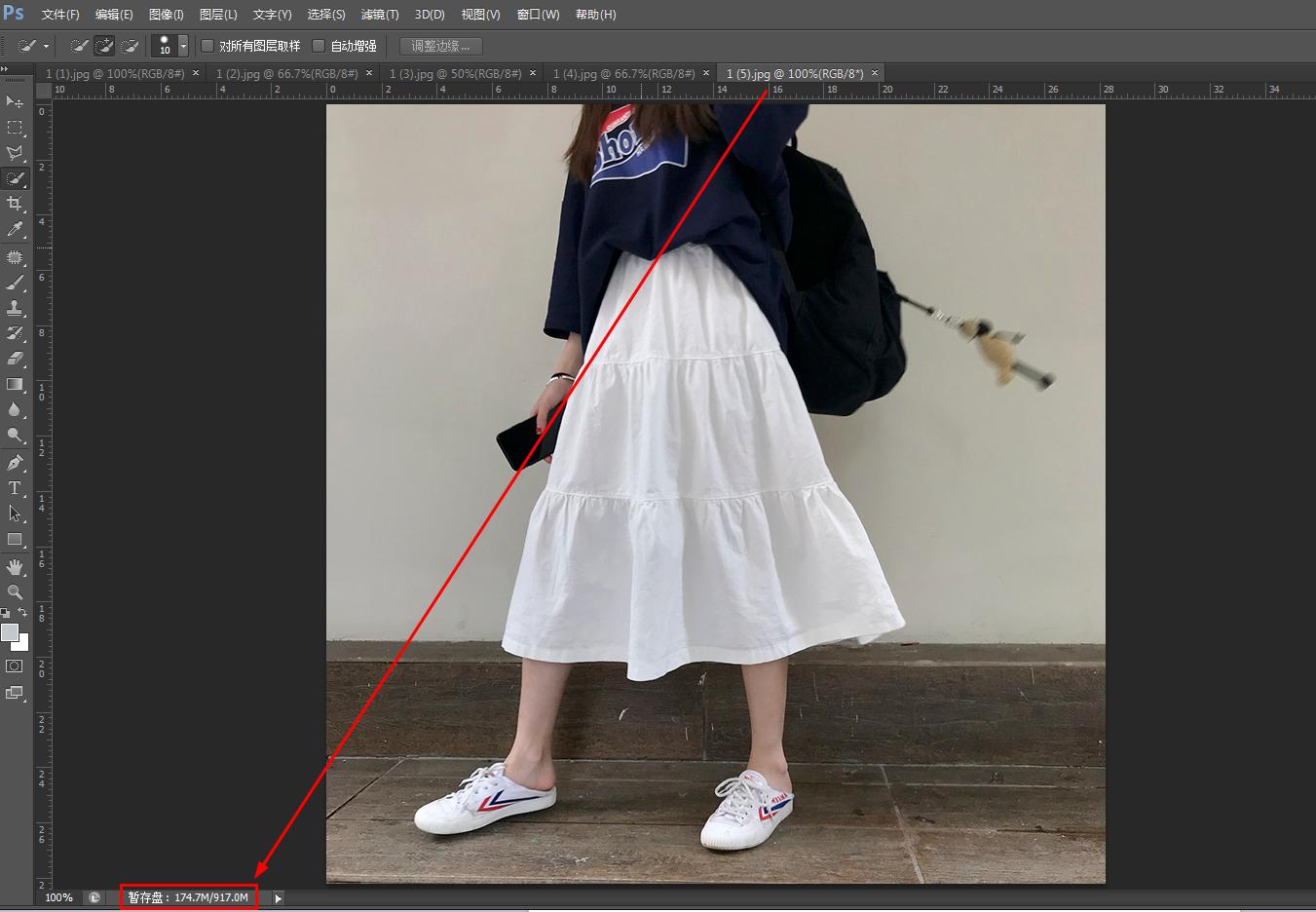
Task: Click the Subtract from selection brush mode
Action: tap(129, 46)
